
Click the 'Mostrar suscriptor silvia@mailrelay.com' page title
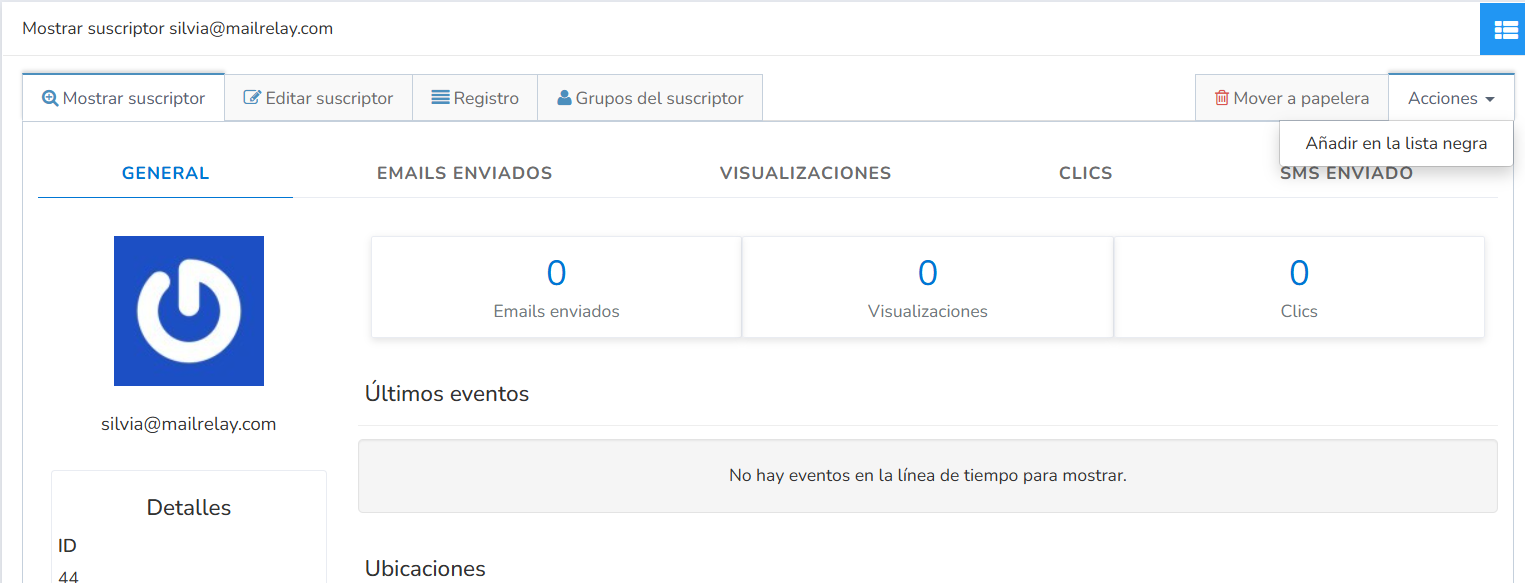tap(177, 28)
